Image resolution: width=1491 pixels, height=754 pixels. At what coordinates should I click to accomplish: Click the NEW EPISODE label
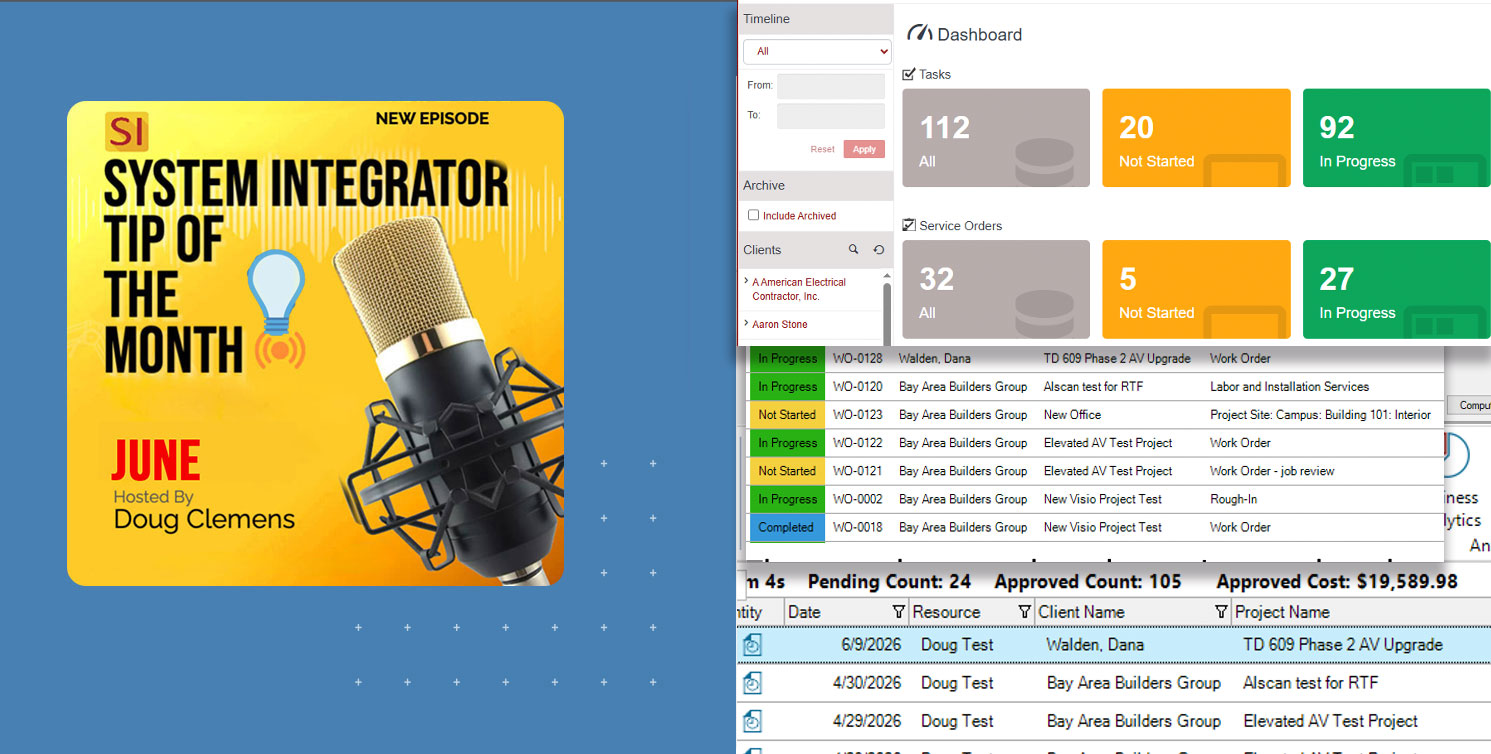coord(432,118)
